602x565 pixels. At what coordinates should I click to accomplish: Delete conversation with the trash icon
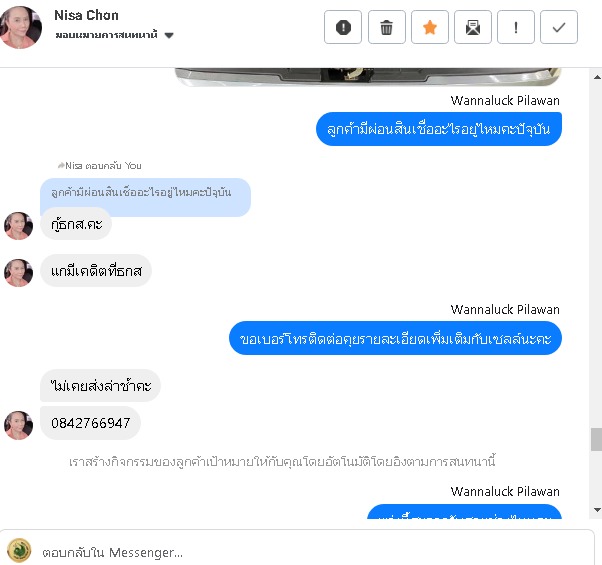pyautogui.click(x=386, y=27)
